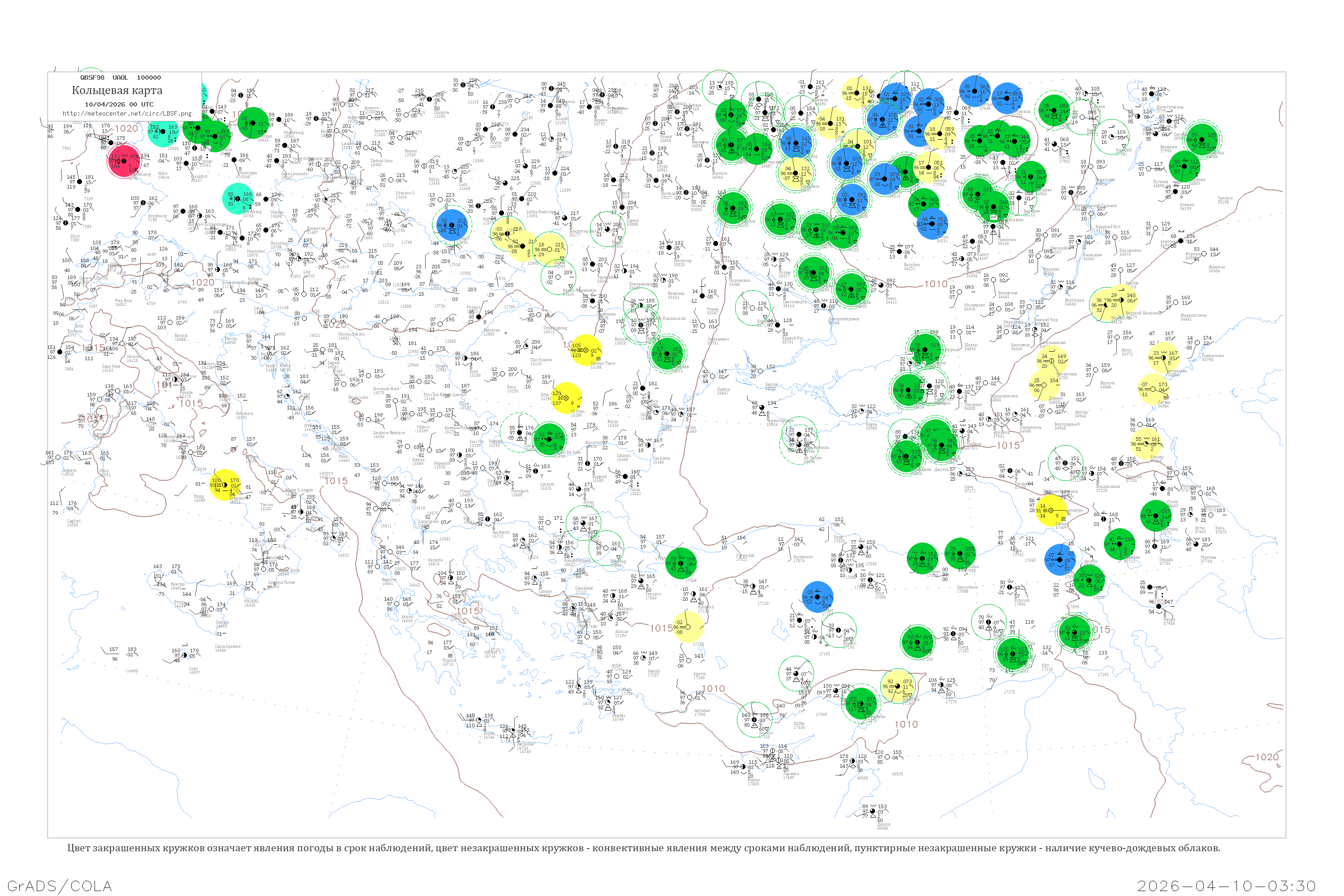Click the QBSF98 UAOL 100000 header code
This screenshot has width=1344, height=896.
[120, 77]
